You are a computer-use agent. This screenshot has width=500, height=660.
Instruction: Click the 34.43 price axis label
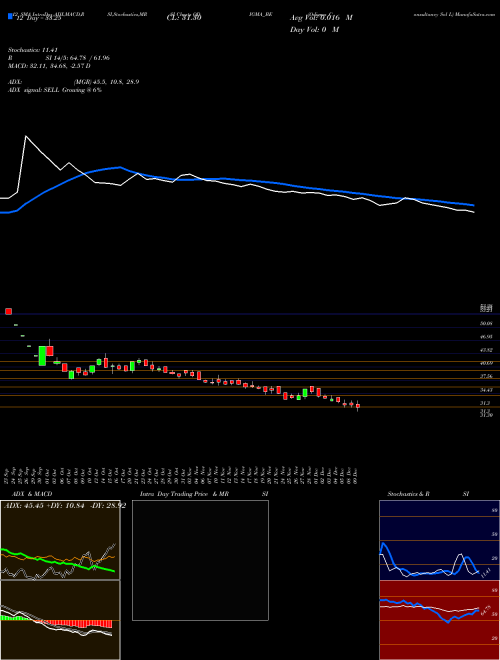point(486,390)
